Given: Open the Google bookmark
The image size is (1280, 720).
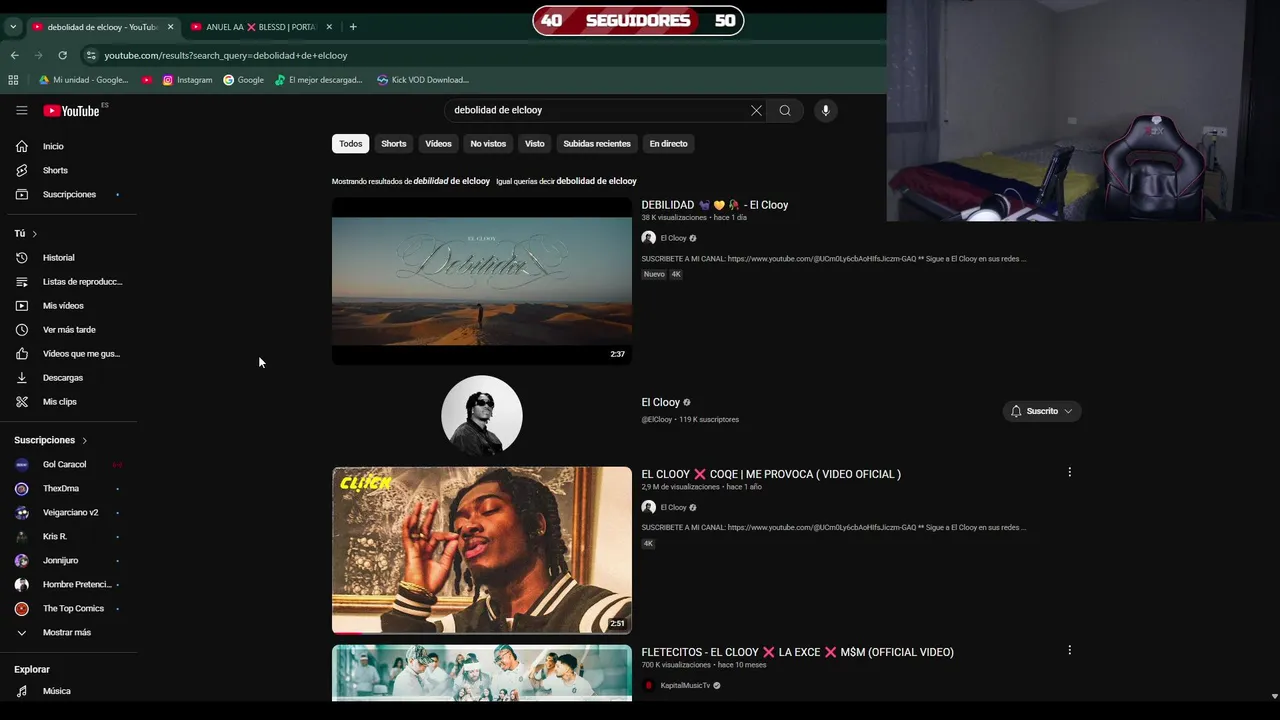Looking at the screenshot, I should [244, 80].
